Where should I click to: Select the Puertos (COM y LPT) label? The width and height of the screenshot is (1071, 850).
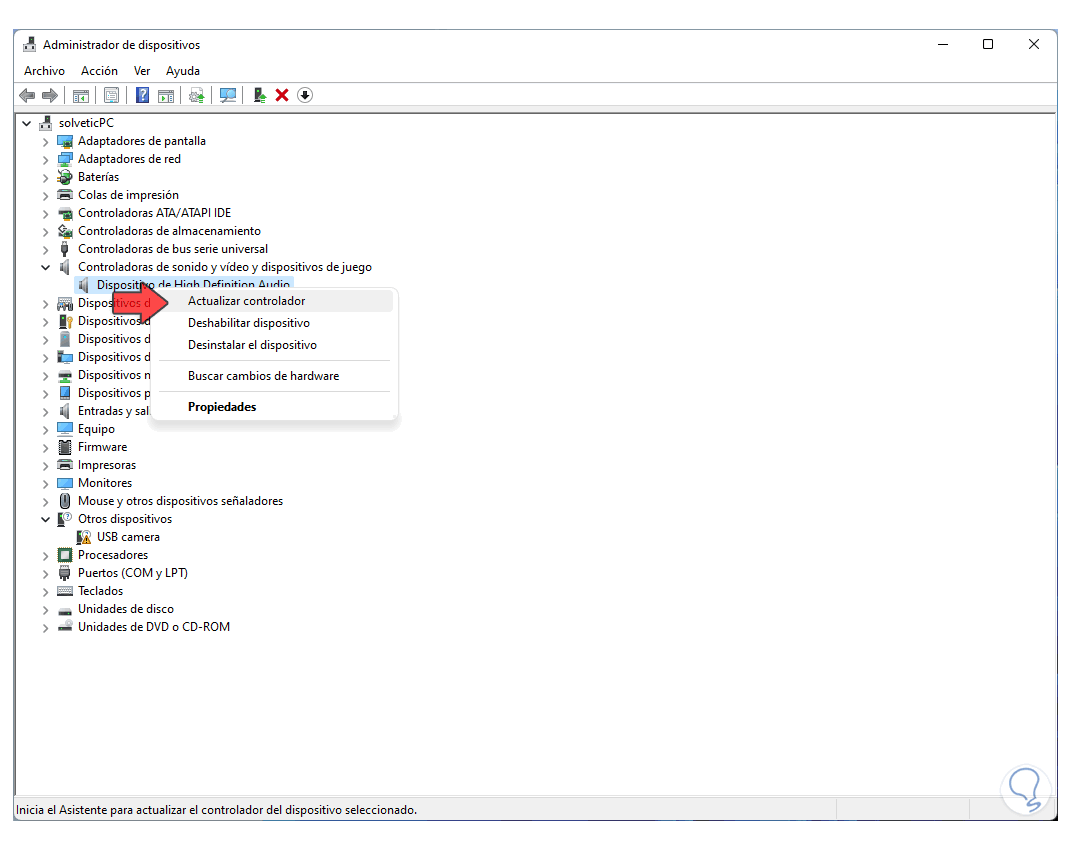click(x=133, y=573)
